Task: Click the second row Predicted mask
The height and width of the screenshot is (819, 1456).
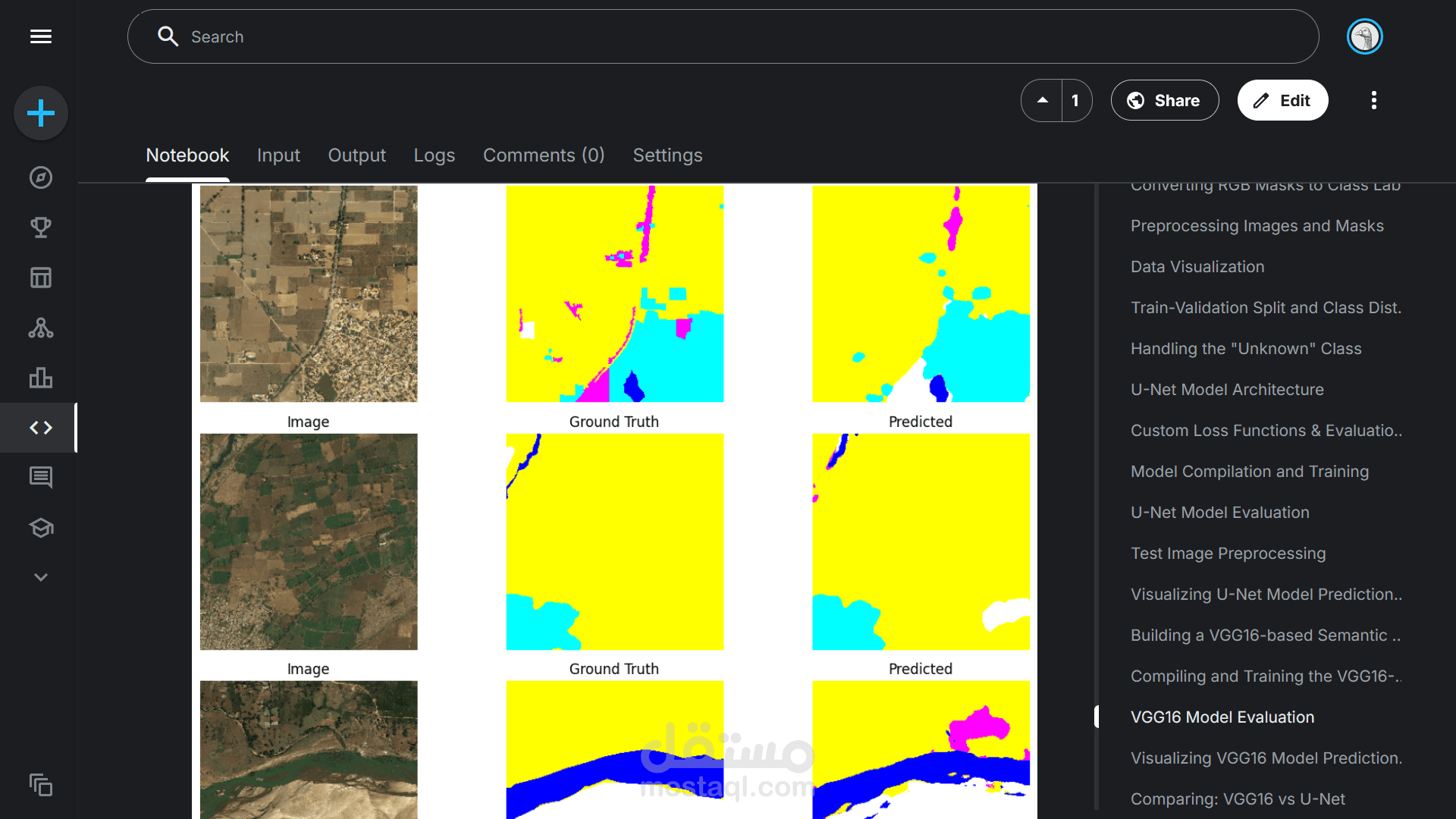Action: pos(921,541)
